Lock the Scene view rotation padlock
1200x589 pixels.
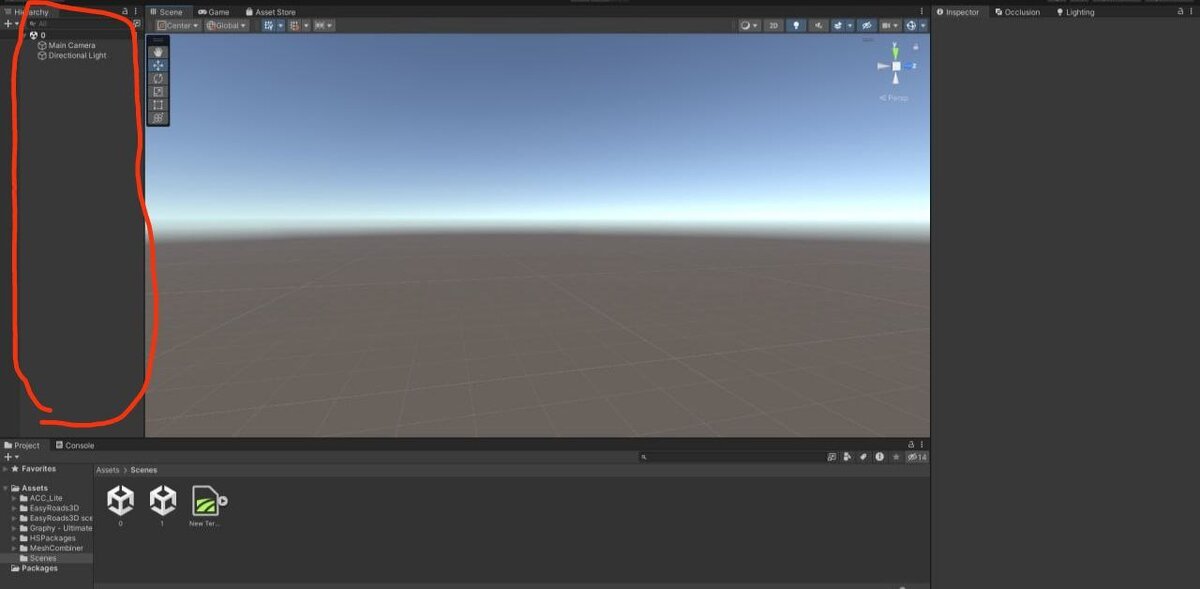(x=915, y=46)
